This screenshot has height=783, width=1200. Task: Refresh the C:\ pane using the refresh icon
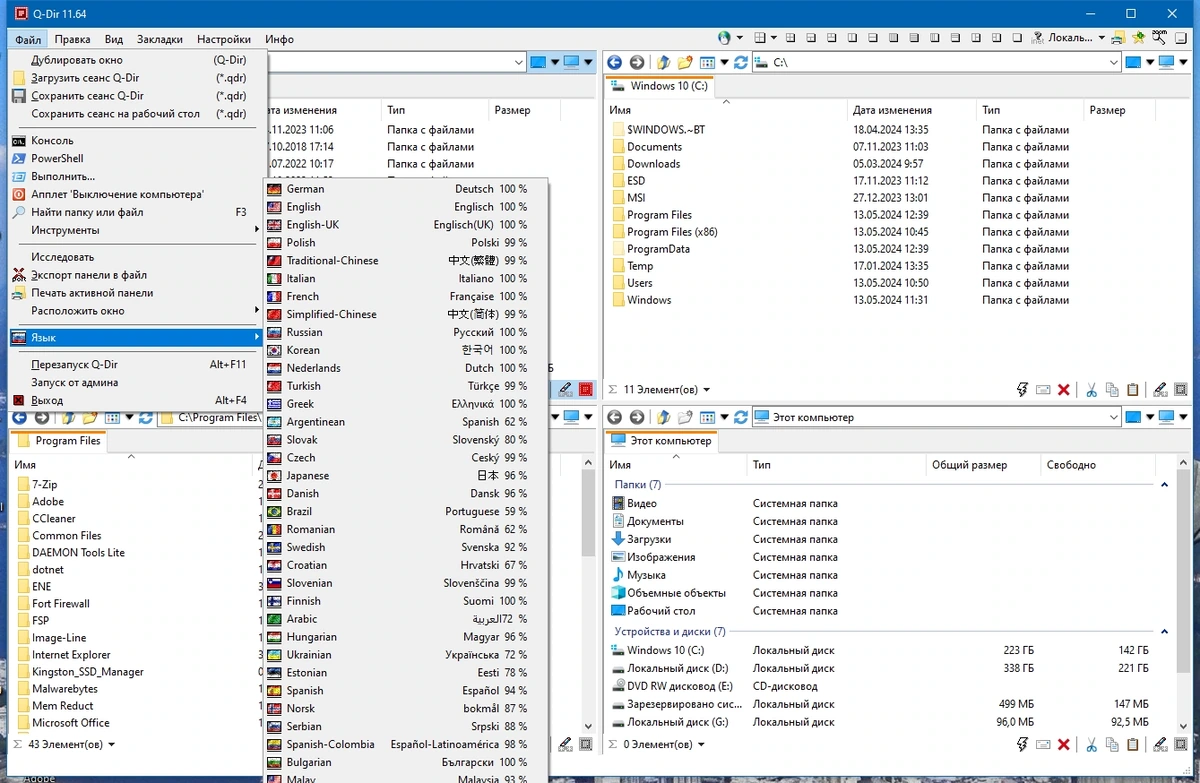point(740,62)
